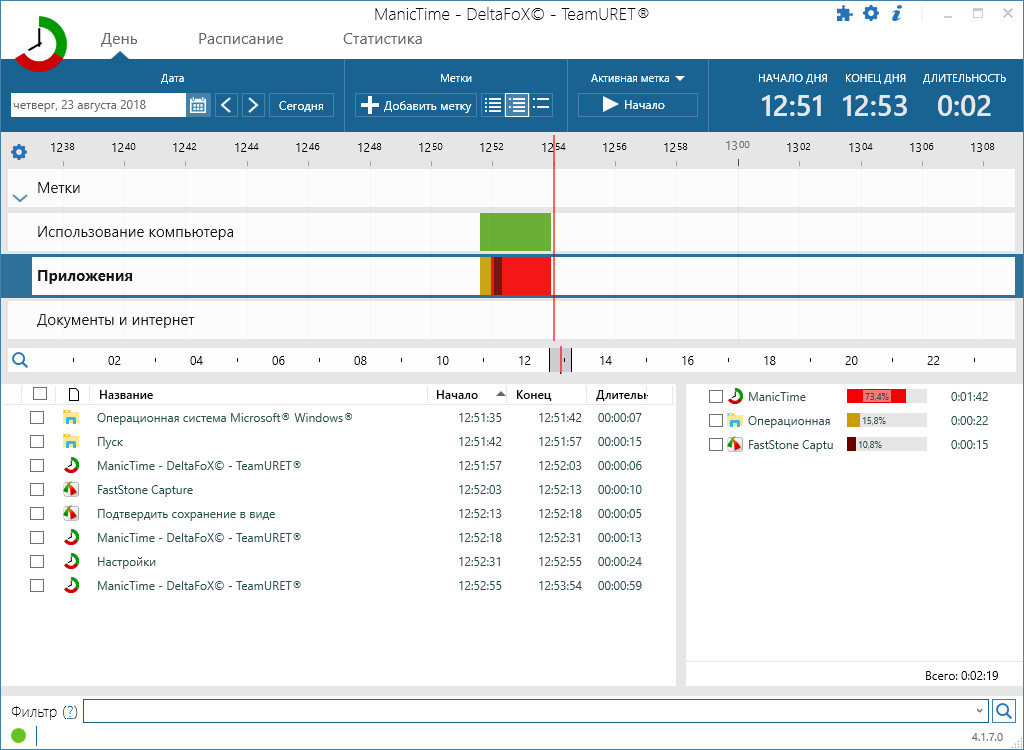1024x750 pixels.
Task: Check the FastStone Capture row checkbox
Action: pyautogui.click(x=37, y=490)
